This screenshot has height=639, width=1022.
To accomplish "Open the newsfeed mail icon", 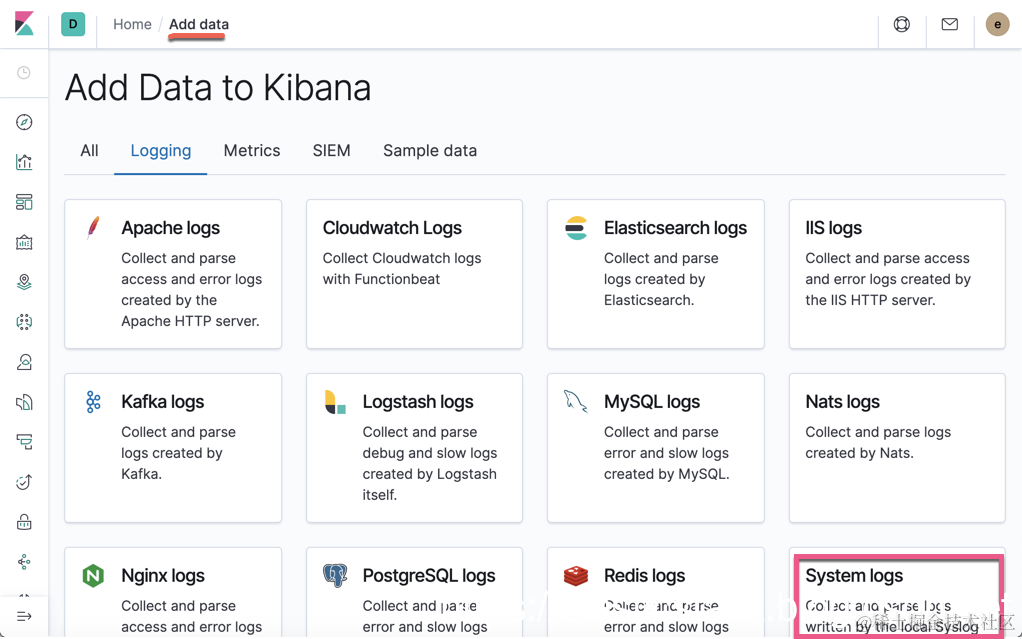I will coord(949,24).
